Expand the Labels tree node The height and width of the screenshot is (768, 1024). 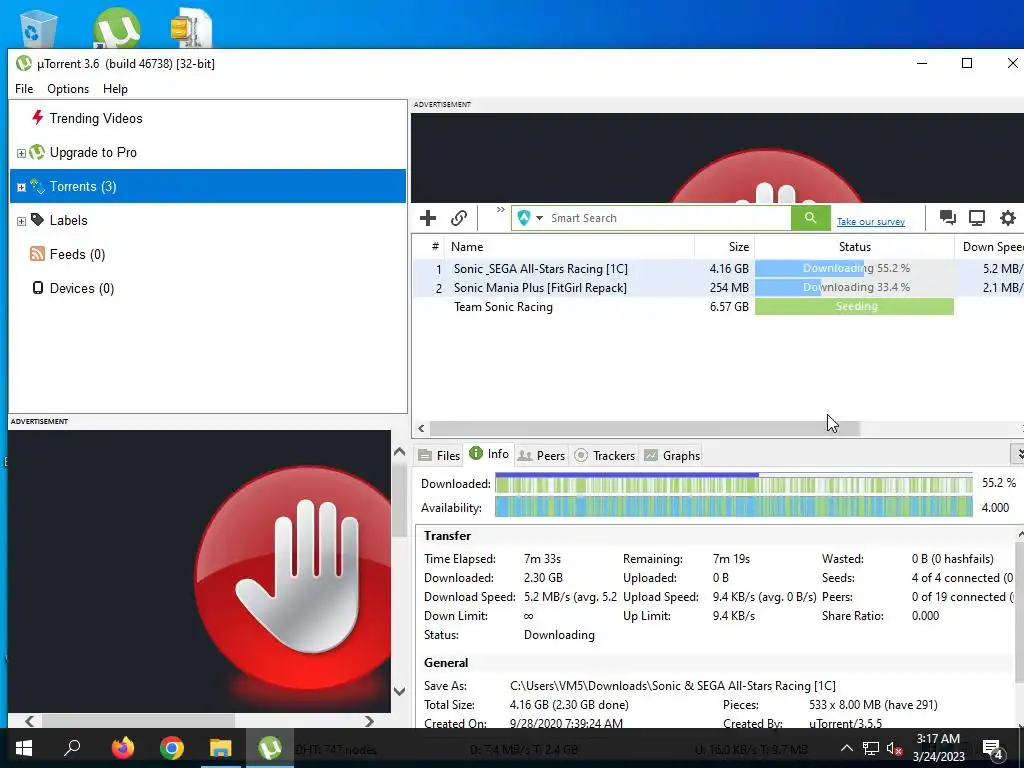click(21, 221)
